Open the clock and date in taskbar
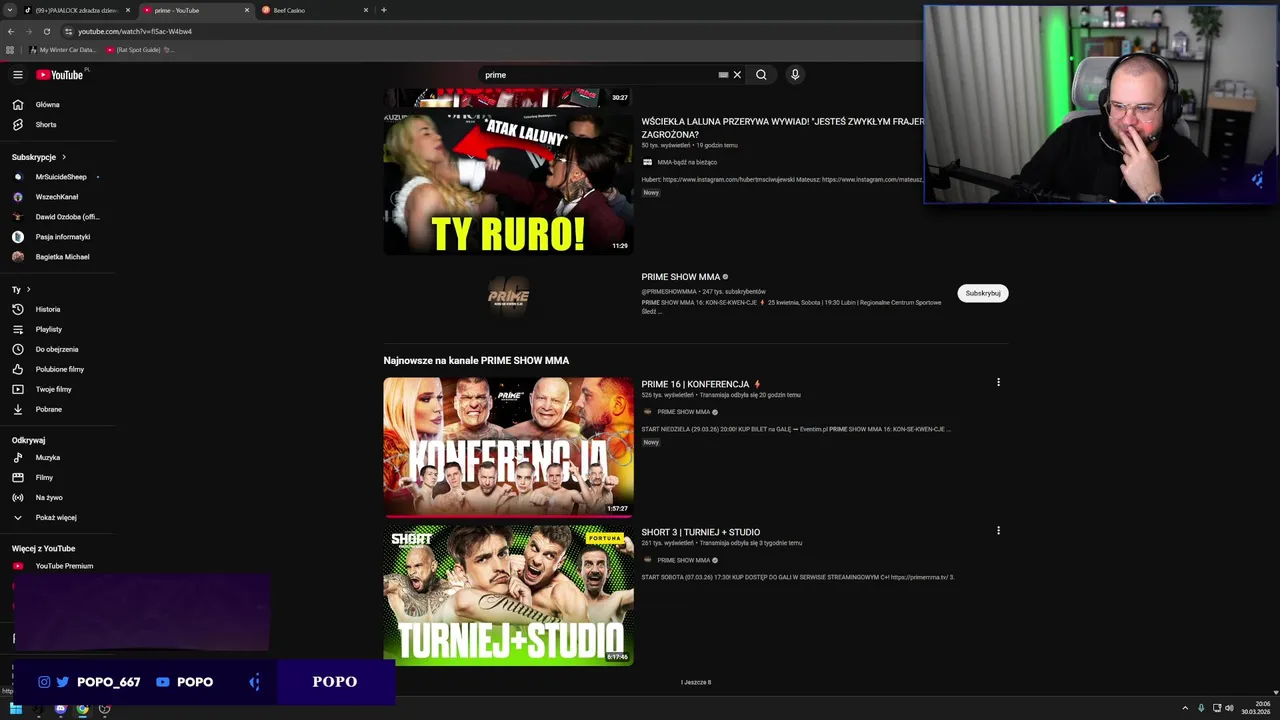Viewport: 1280px width, 720px height. click(x=1256, y=709)
